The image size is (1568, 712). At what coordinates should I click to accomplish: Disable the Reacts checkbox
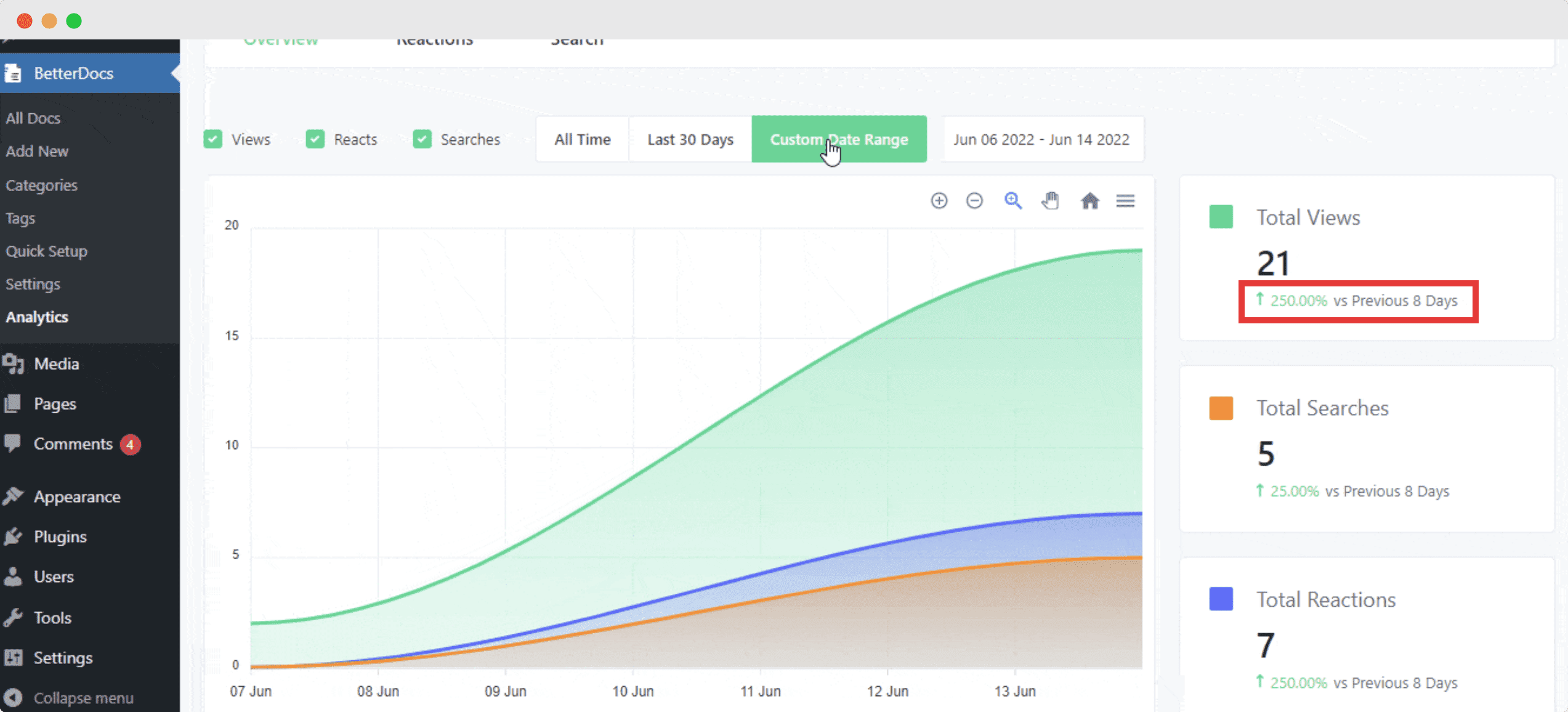tap(315, 139)
